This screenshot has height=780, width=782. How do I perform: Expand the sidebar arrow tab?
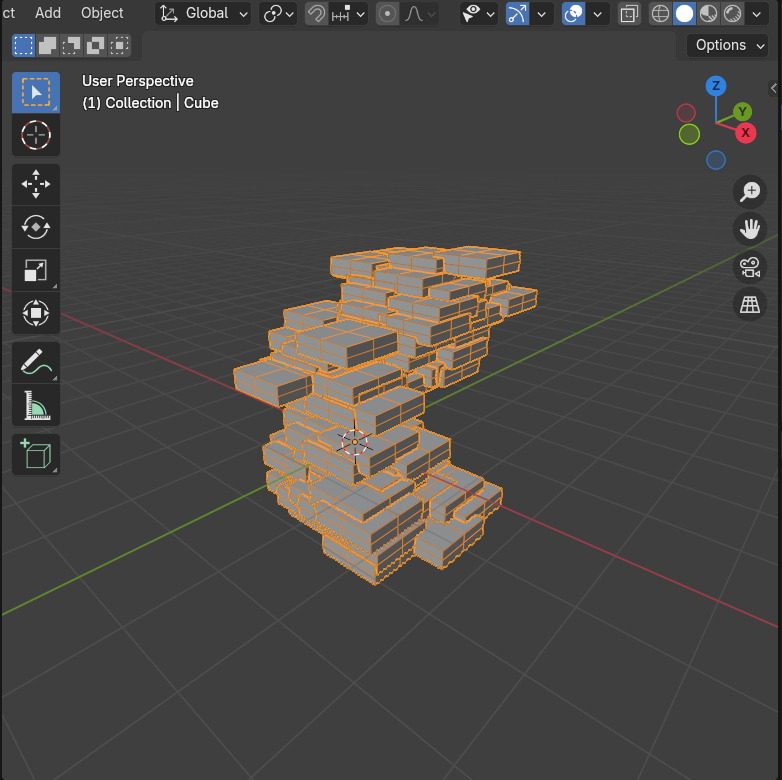[x=774, y=88]
